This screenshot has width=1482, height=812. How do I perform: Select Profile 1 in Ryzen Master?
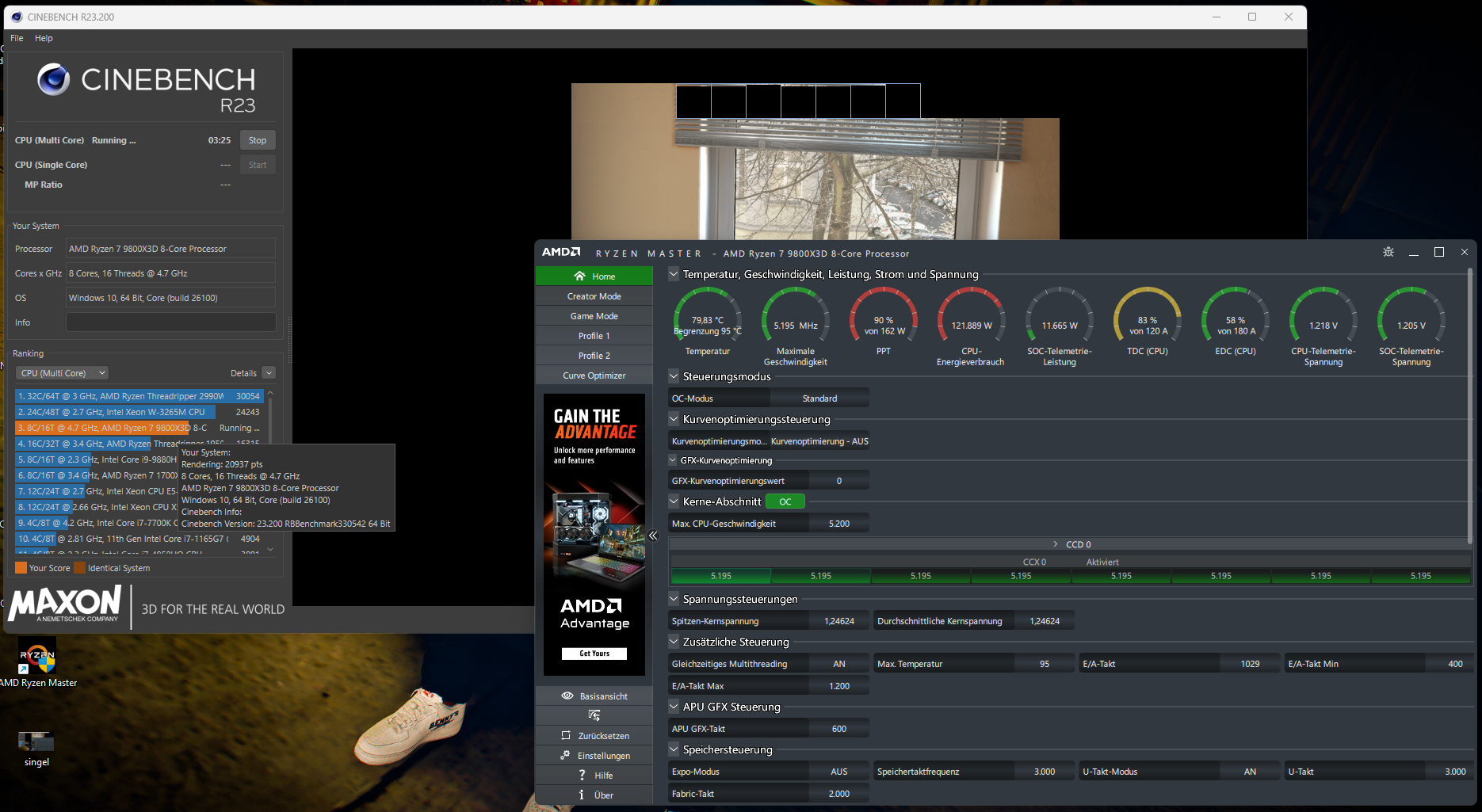(x=594, y=336)
